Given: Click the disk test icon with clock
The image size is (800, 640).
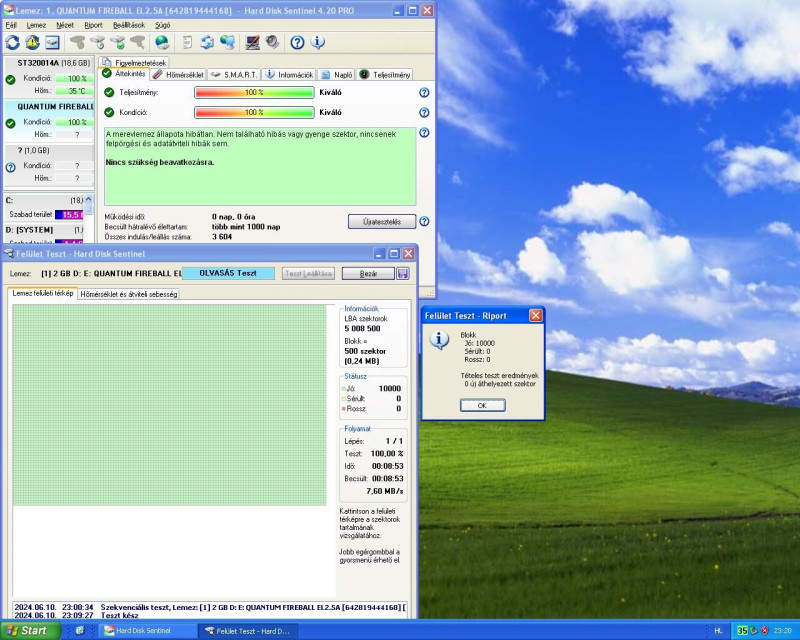Looking at the screenshot, I should pyautogui.click(x=97, y=42).
